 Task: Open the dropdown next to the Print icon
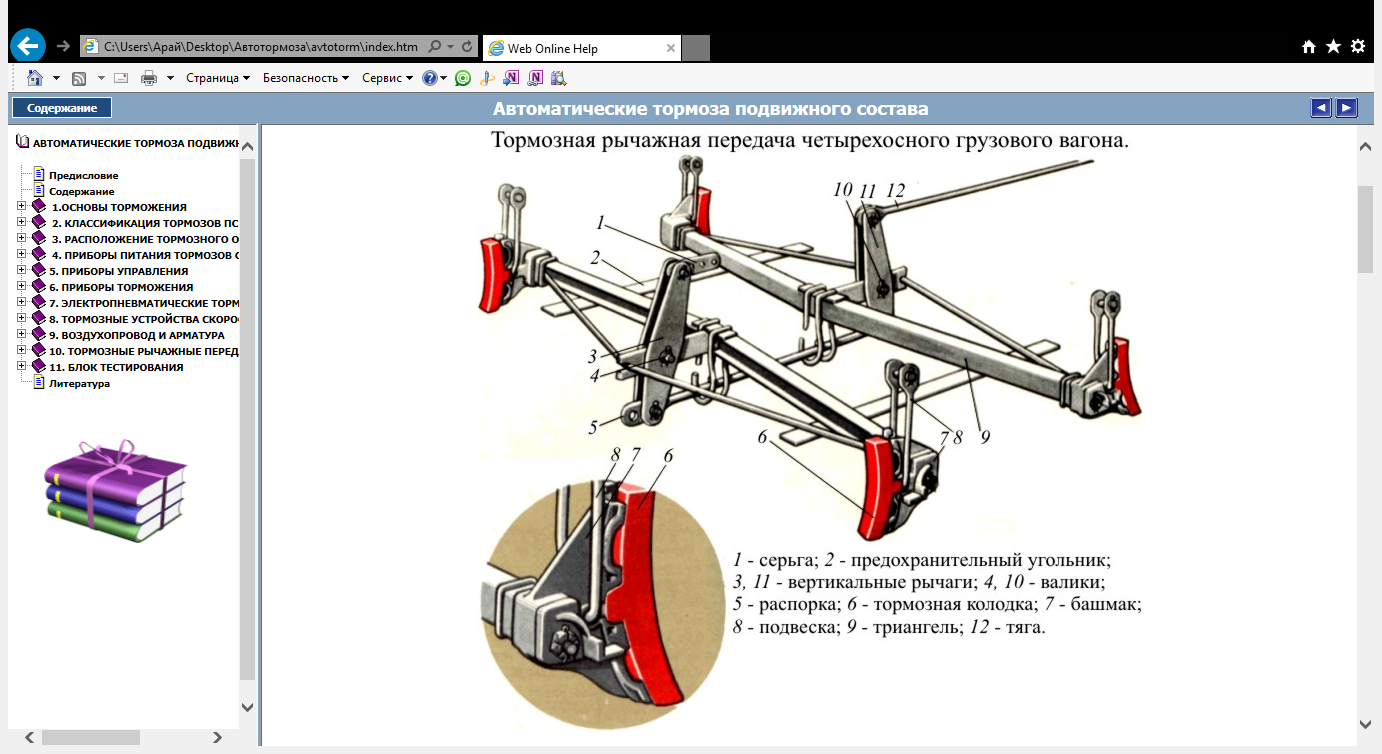click(170, 78)
